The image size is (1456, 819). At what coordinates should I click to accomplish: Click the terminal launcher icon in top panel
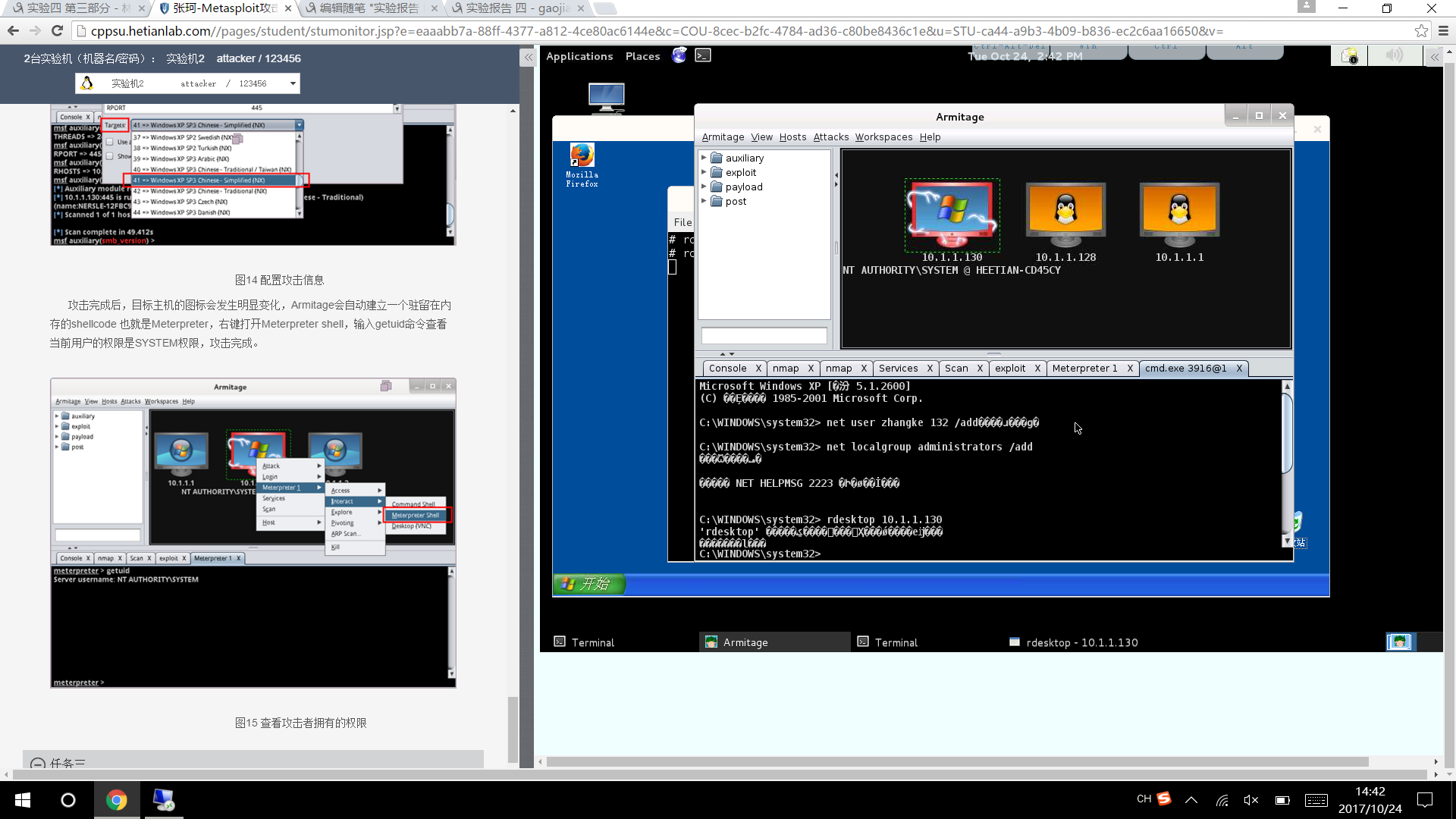pos(703,56)
